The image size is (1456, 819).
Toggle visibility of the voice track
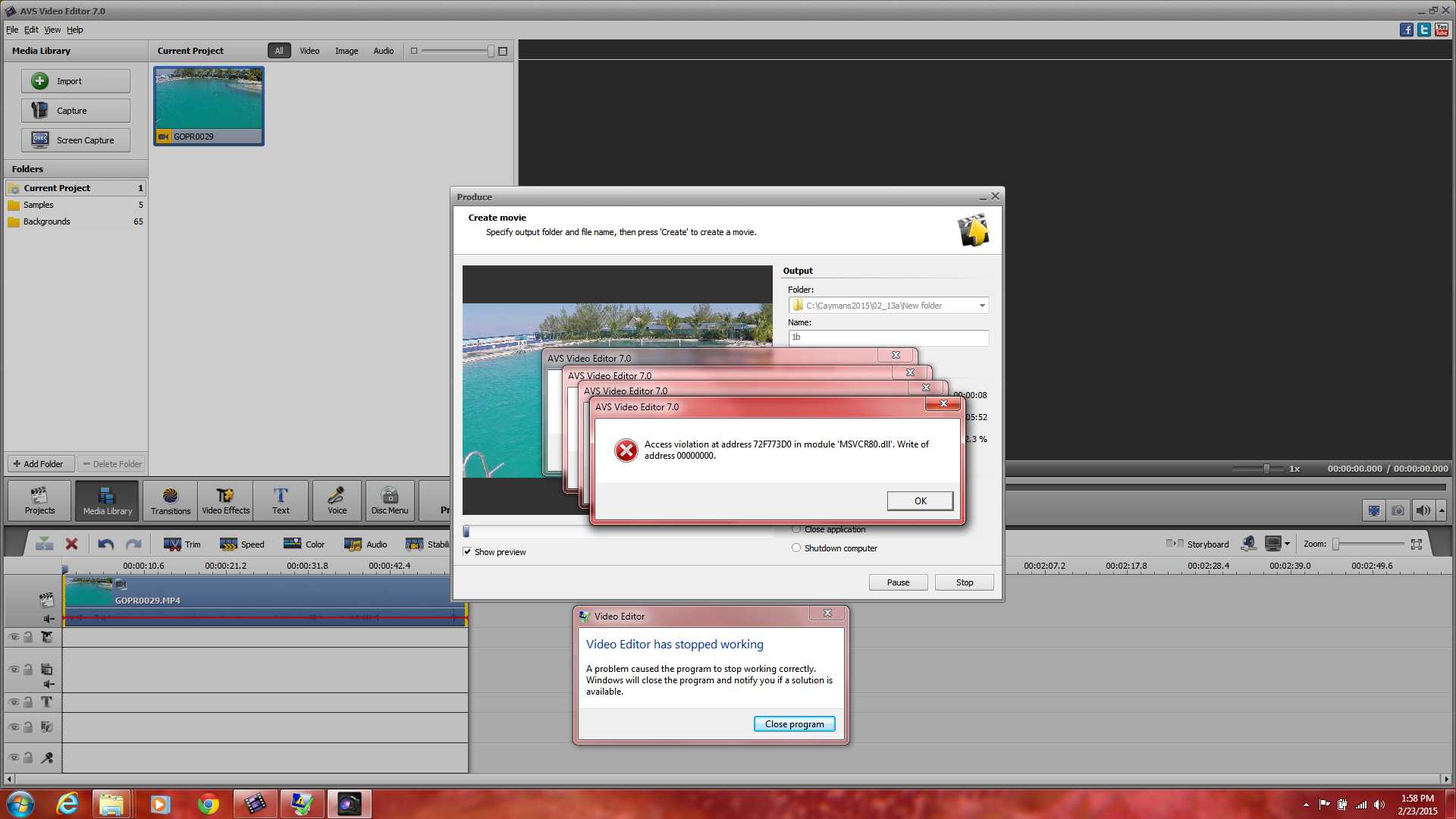14,757
